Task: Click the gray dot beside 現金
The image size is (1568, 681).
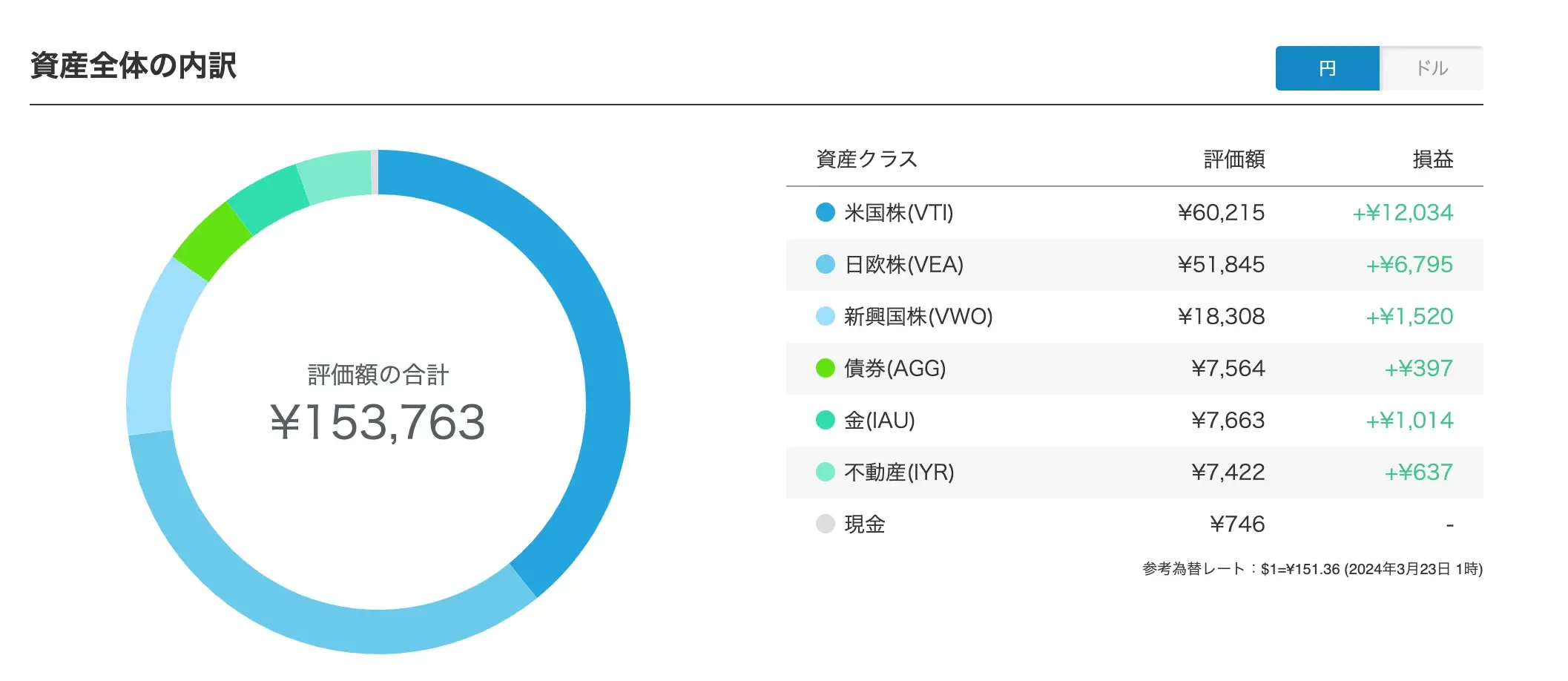Action: 826,524
